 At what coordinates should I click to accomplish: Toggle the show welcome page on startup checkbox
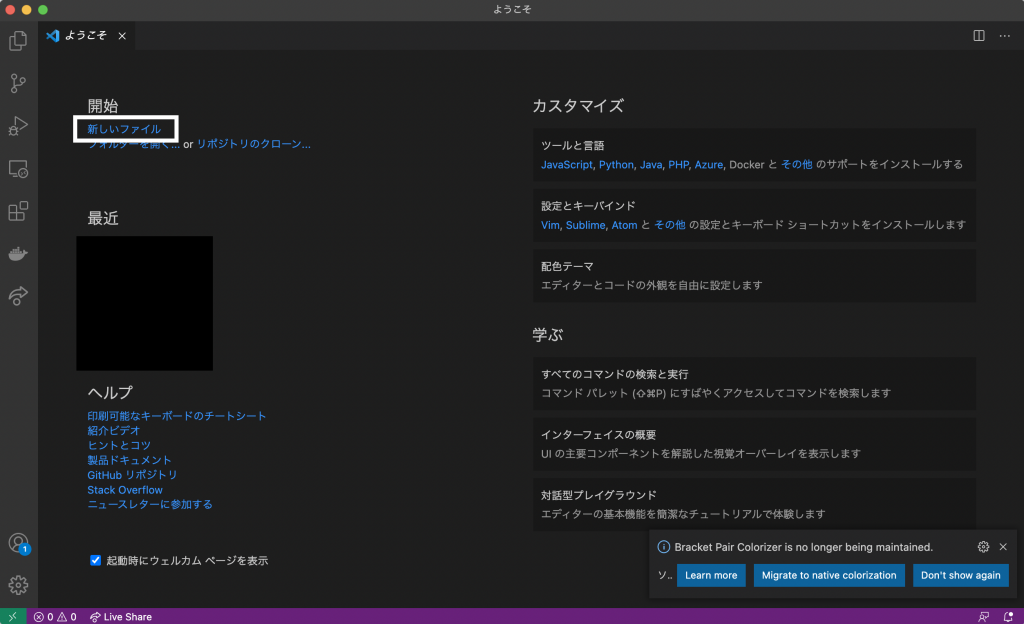96,561
